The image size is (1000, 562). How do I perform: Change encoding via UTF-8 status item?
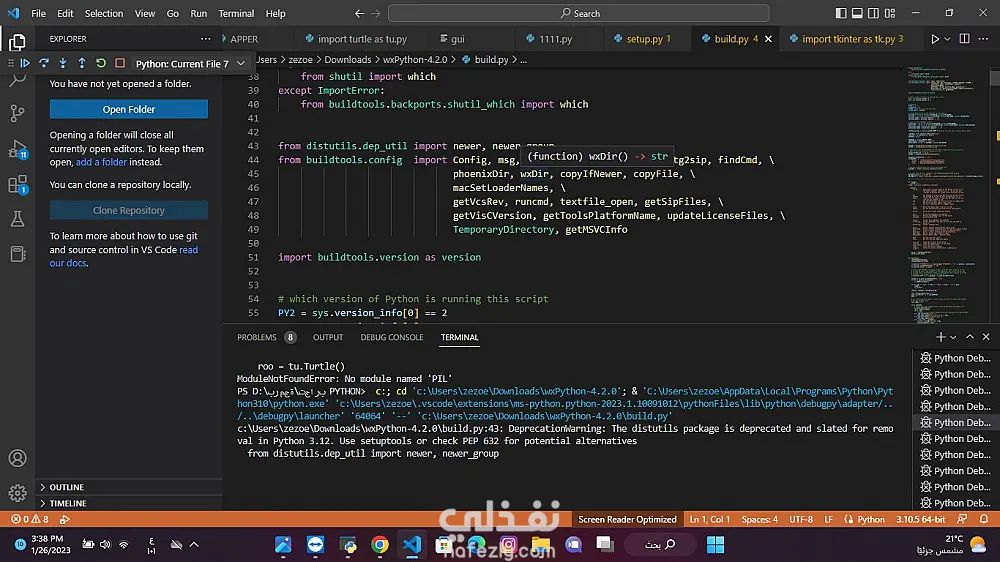point(801,519)
